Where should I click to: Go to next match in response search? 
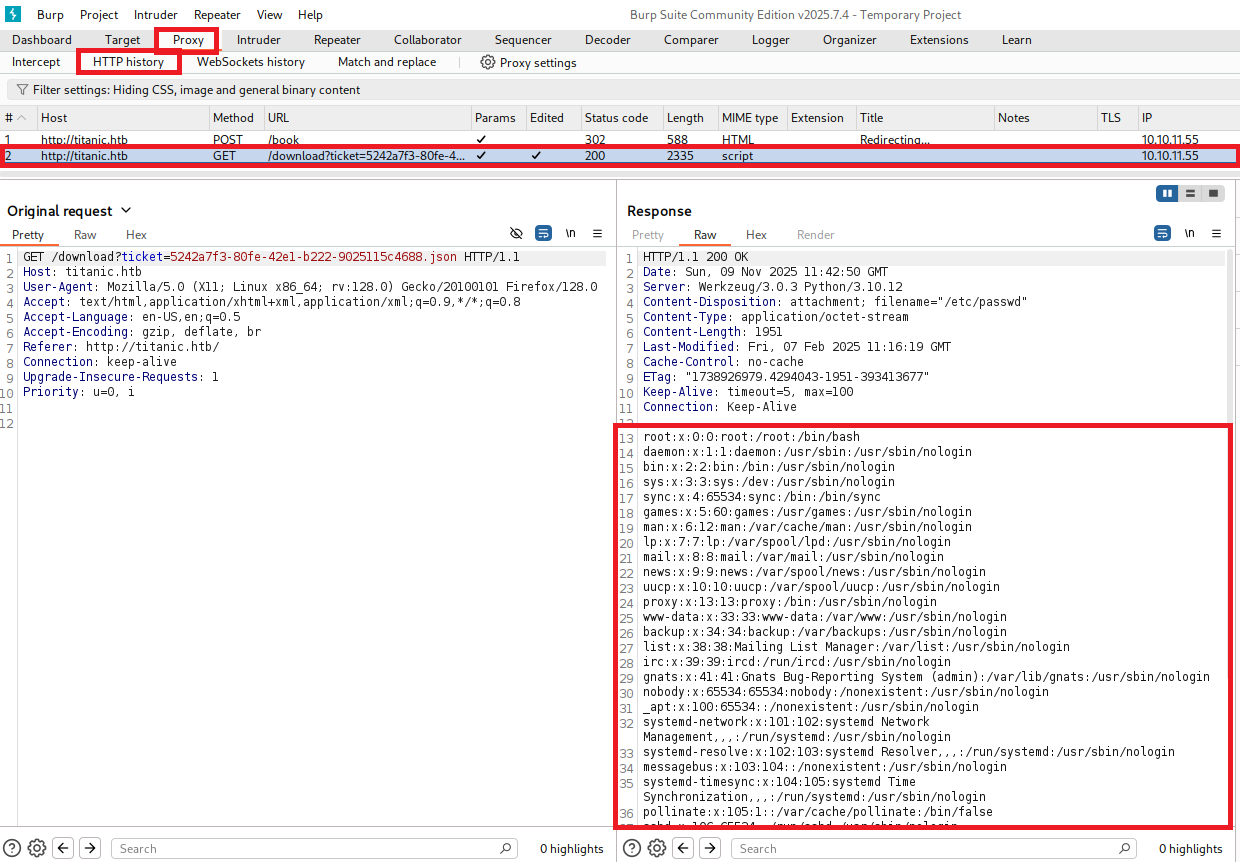[710, 848]
